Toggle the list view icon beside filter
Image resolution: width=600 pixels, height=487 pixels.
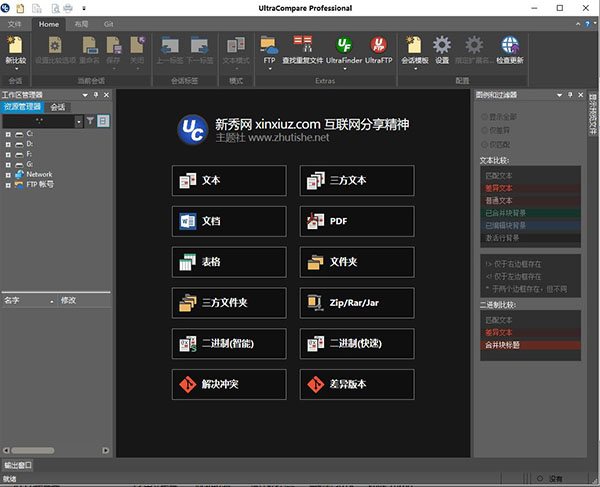tap(103, 121)
